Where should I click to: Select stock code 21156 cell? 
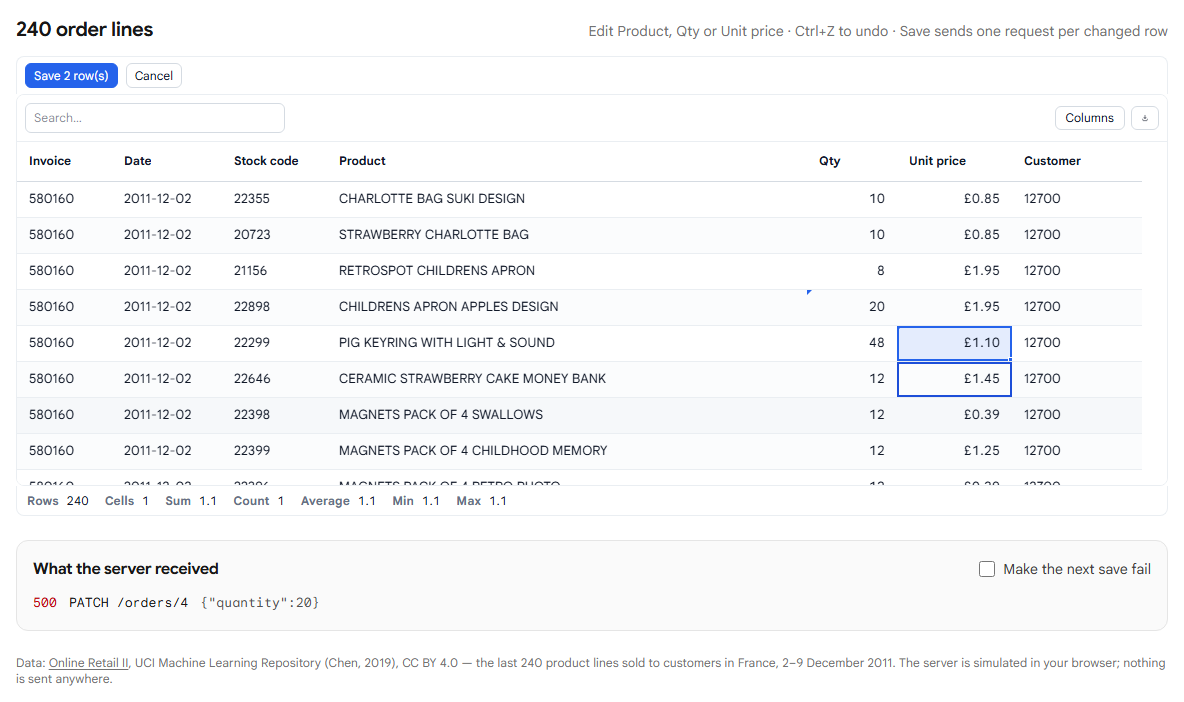tap(275, 271)
